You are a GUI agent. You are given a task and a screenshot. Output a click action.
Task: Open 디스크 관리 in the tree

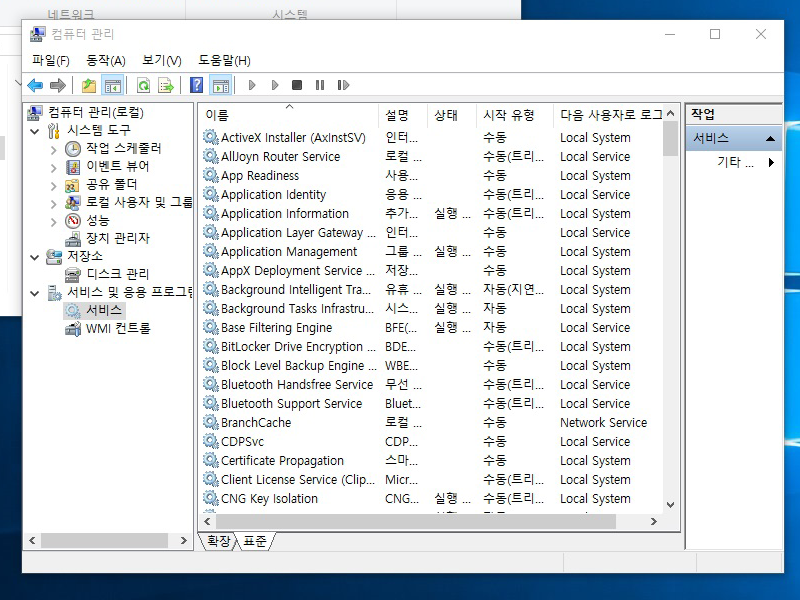point(117,274)
